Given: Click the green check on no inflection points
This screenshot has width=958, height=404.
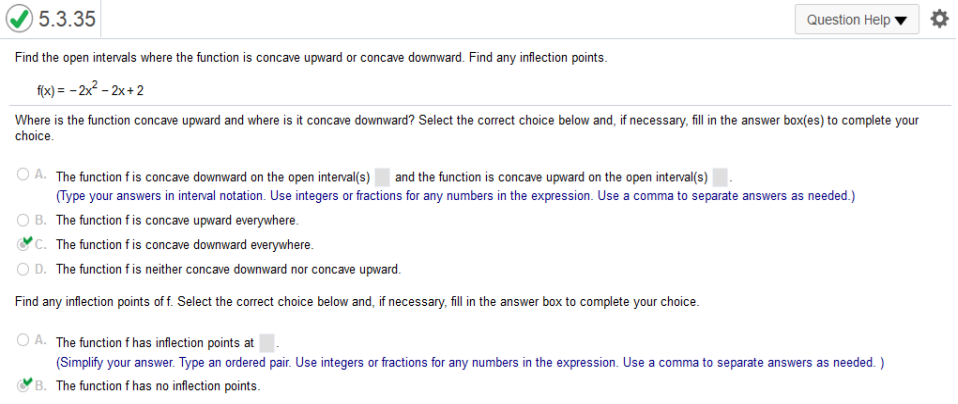Looking at the screenshot, I should [26, 383].
